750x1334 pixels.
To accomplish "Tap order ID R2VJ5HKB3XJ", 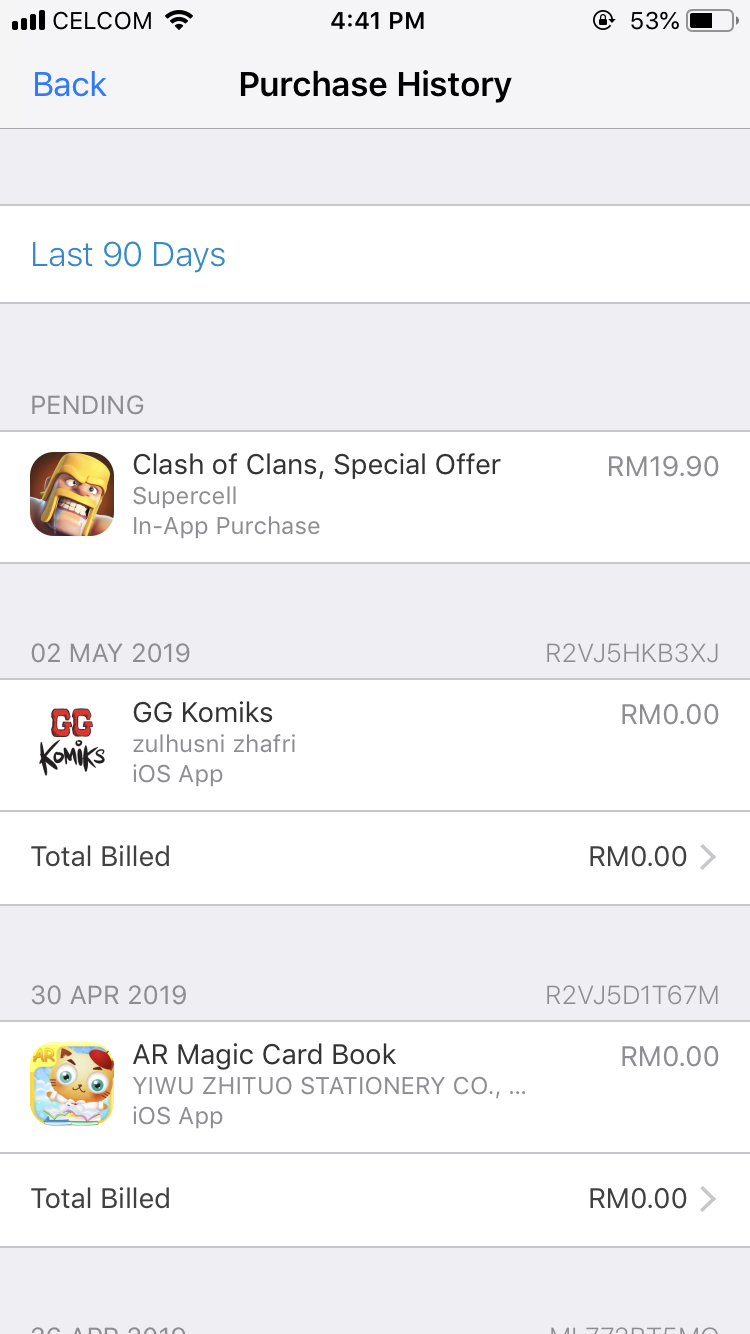I will (x=631, y=654).
